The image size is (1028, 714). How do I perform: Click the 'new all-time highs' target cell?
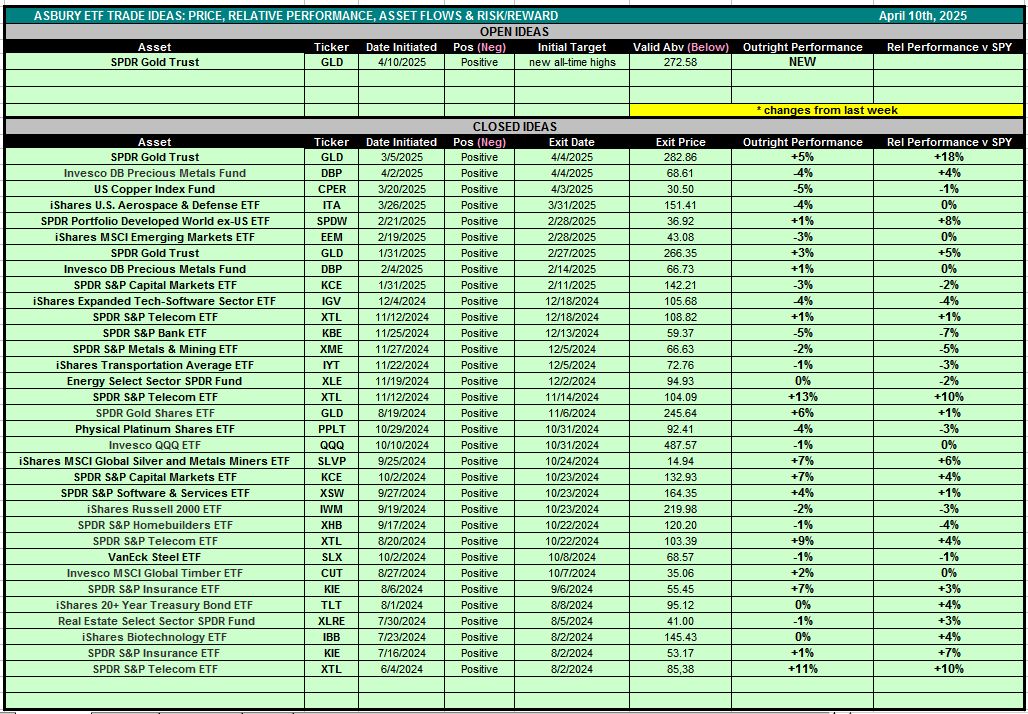(x=573, y=62)
